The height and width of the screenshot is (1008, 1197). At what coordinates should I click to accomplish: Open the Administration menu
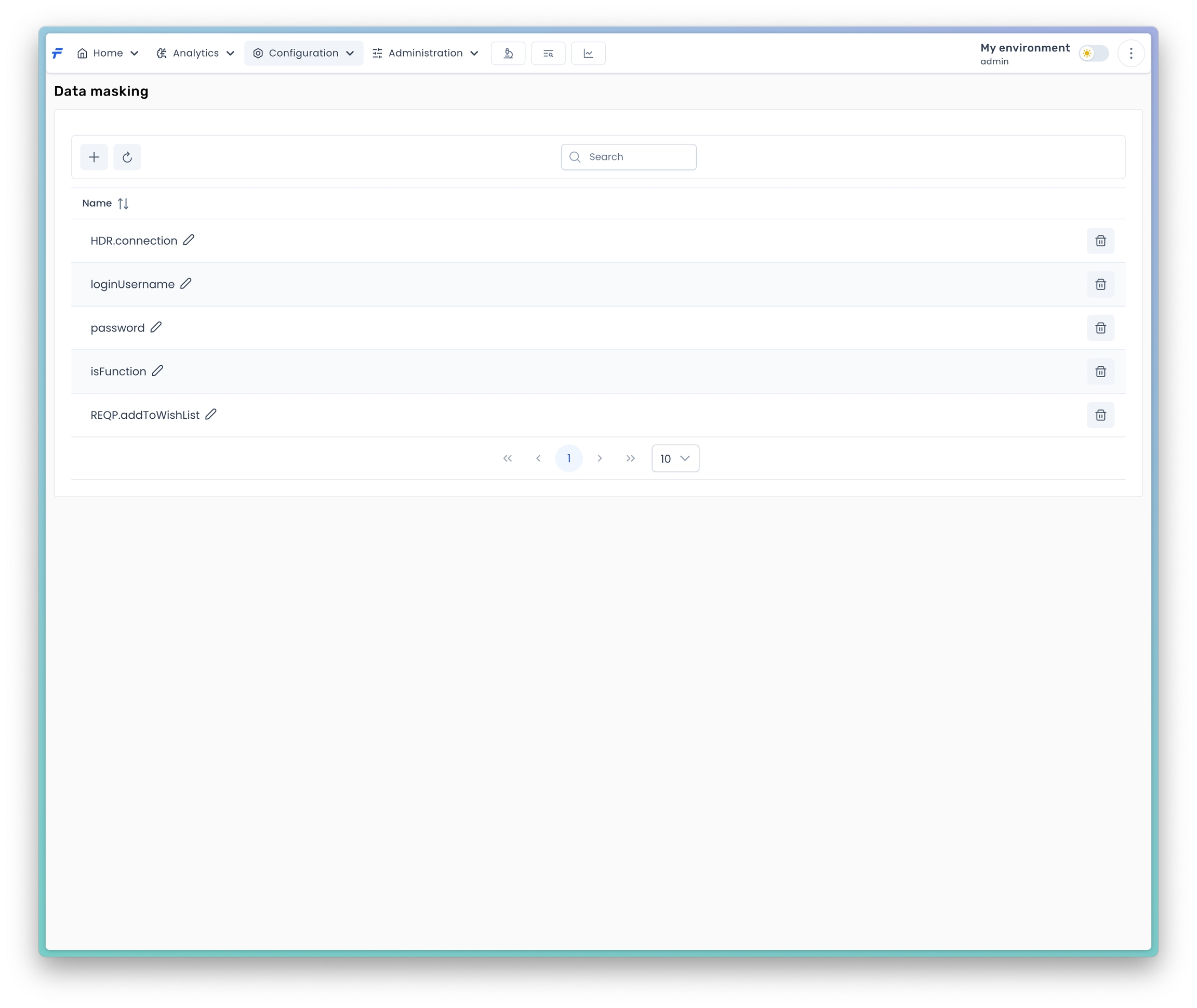[x=425, y=53]
